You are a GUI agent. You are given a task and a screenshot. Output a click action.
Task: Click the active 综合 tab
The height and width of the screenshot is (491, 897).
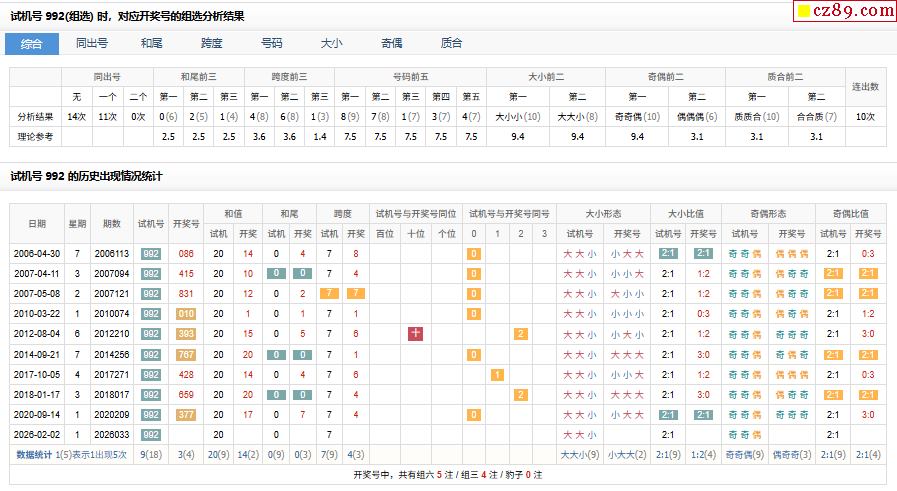[32, 44]
